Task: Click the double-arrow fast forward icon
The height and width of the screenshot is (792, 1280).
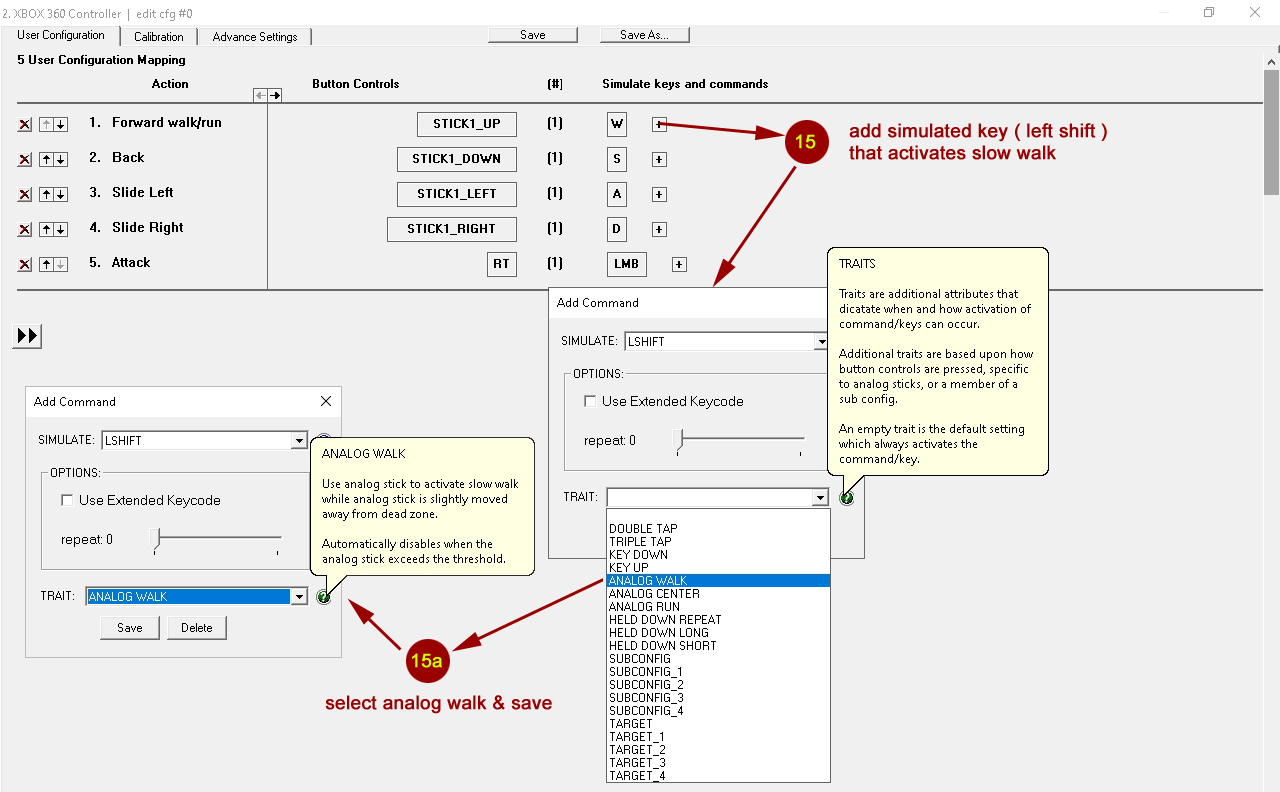Action: pos(27,336)
